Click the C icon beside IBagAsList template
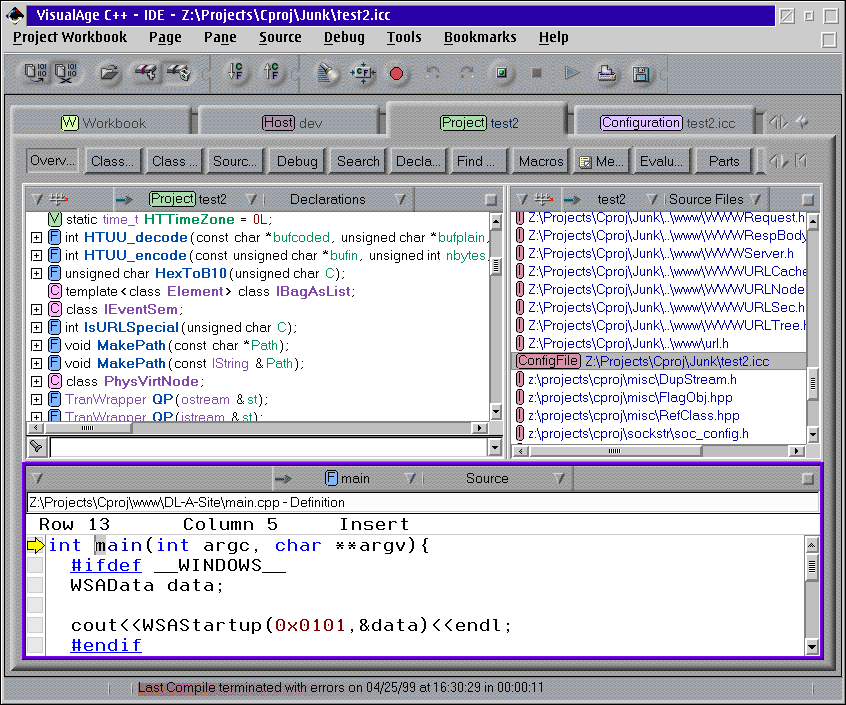The height and width of the screenshot is (705, 846). pyautogui.click(x=54, y=291)
